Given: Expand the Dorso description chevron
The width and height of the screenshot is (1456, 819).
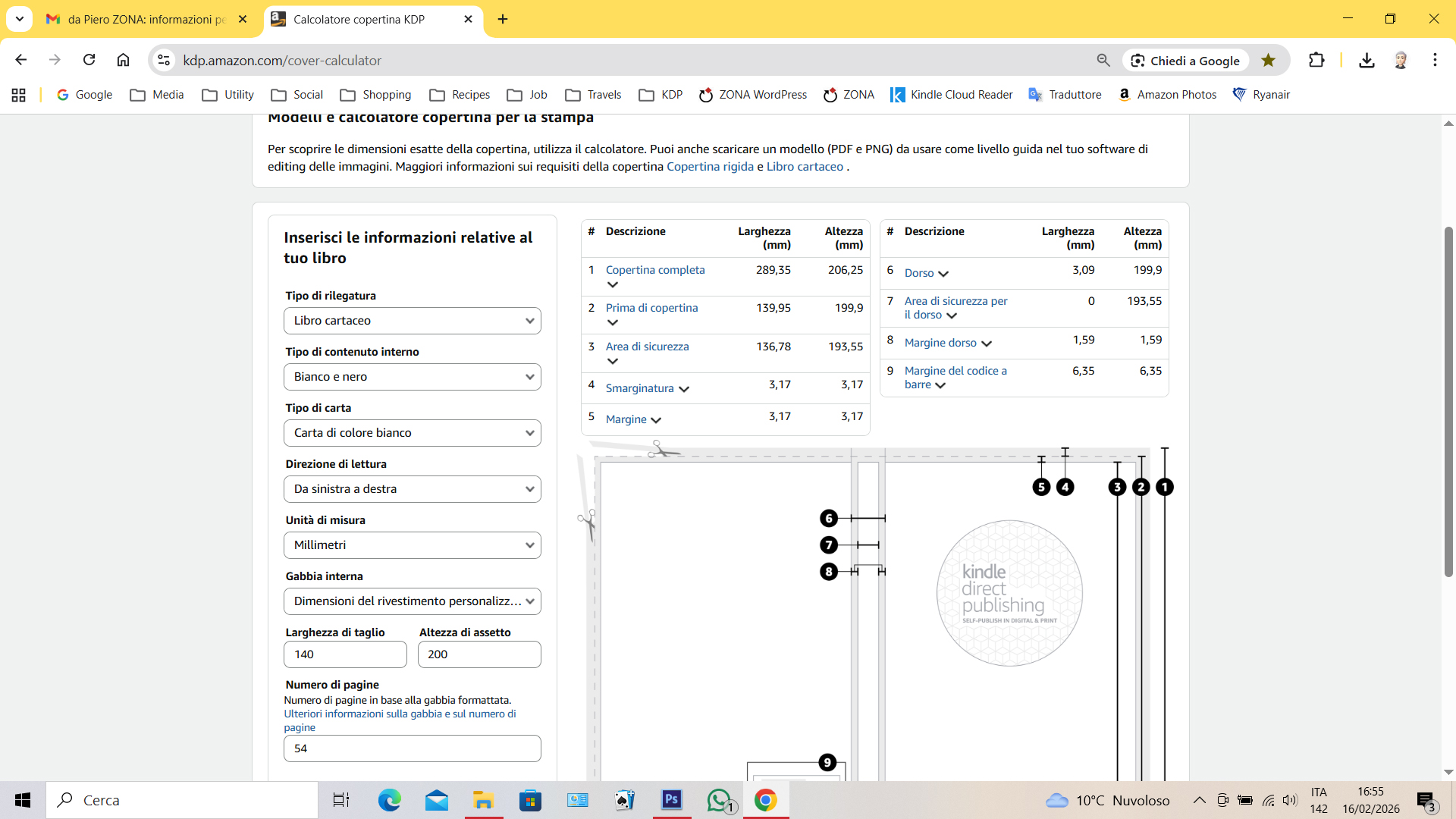Looking at the screenshot, I should (943, 274).
